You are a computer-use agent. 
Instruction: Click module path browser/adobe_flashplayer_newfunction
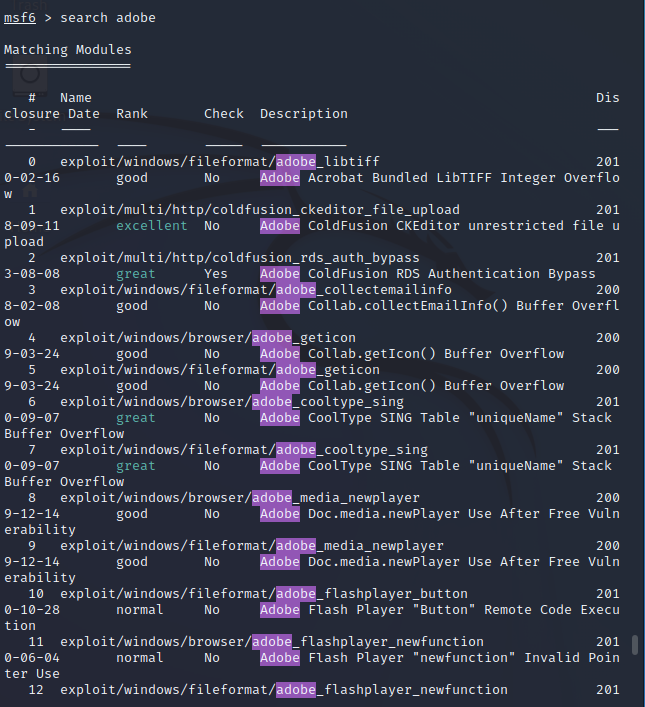[272, 642]
